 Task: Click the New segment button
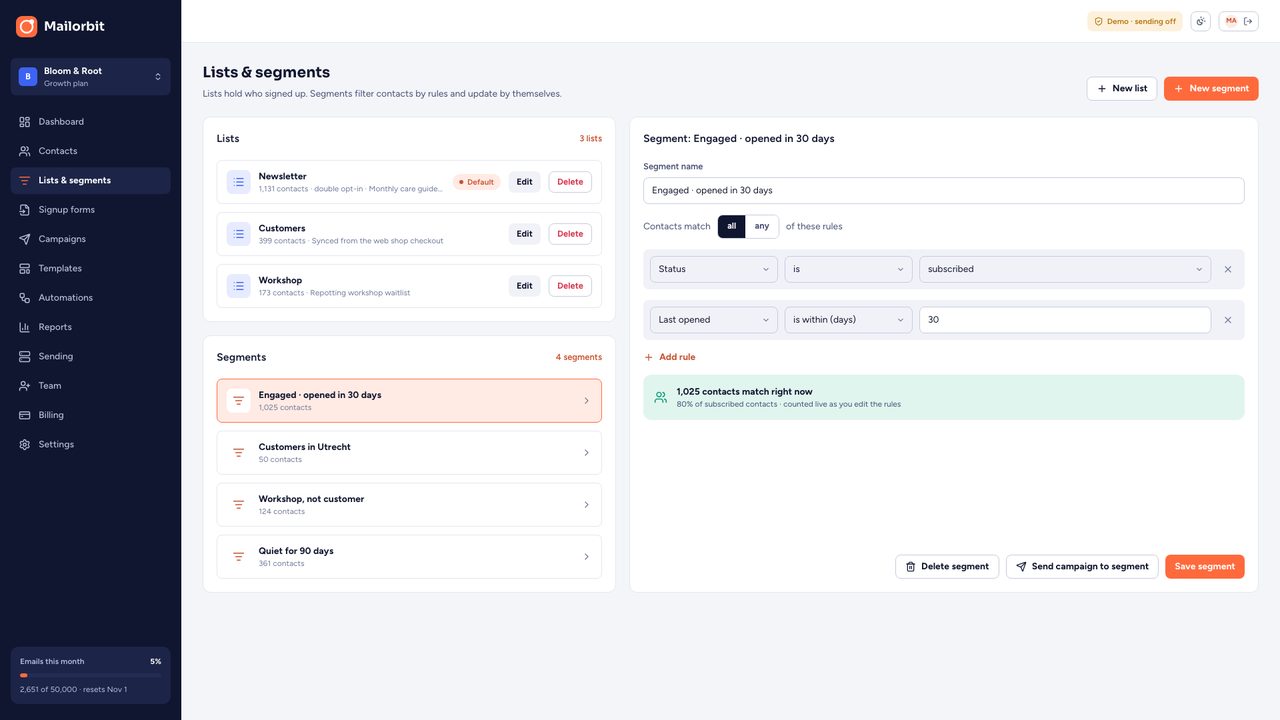(1211, 89)
